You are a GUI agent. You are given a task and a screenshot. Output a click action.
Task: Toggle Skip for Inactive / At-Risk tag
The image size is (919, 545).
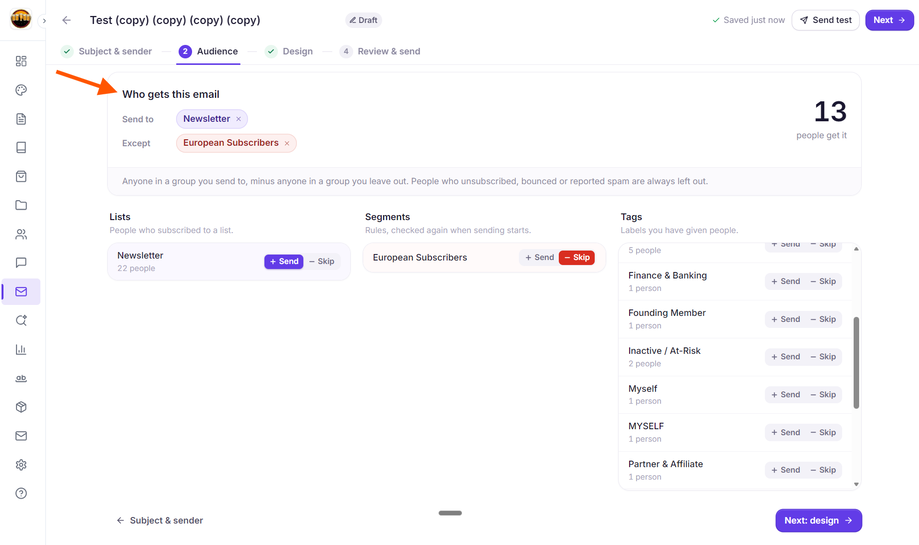823,357
